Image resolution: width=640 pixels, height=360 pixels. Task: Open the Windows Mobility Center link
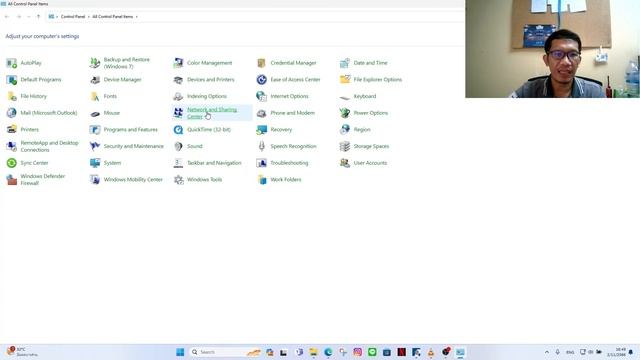tap(133, 180)
